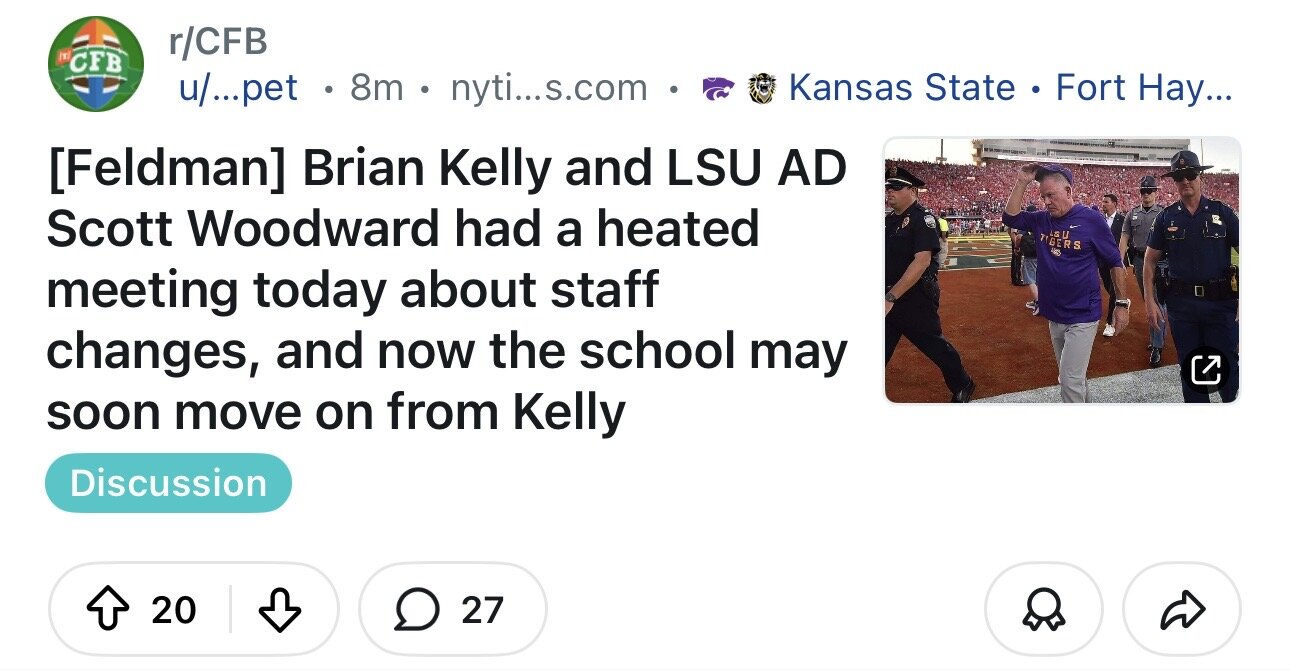Image resolution: width=1290 pixels, height=670 pixels.
Task: Click the Fort Hays tiger flair logo
Action: (762, 89)
